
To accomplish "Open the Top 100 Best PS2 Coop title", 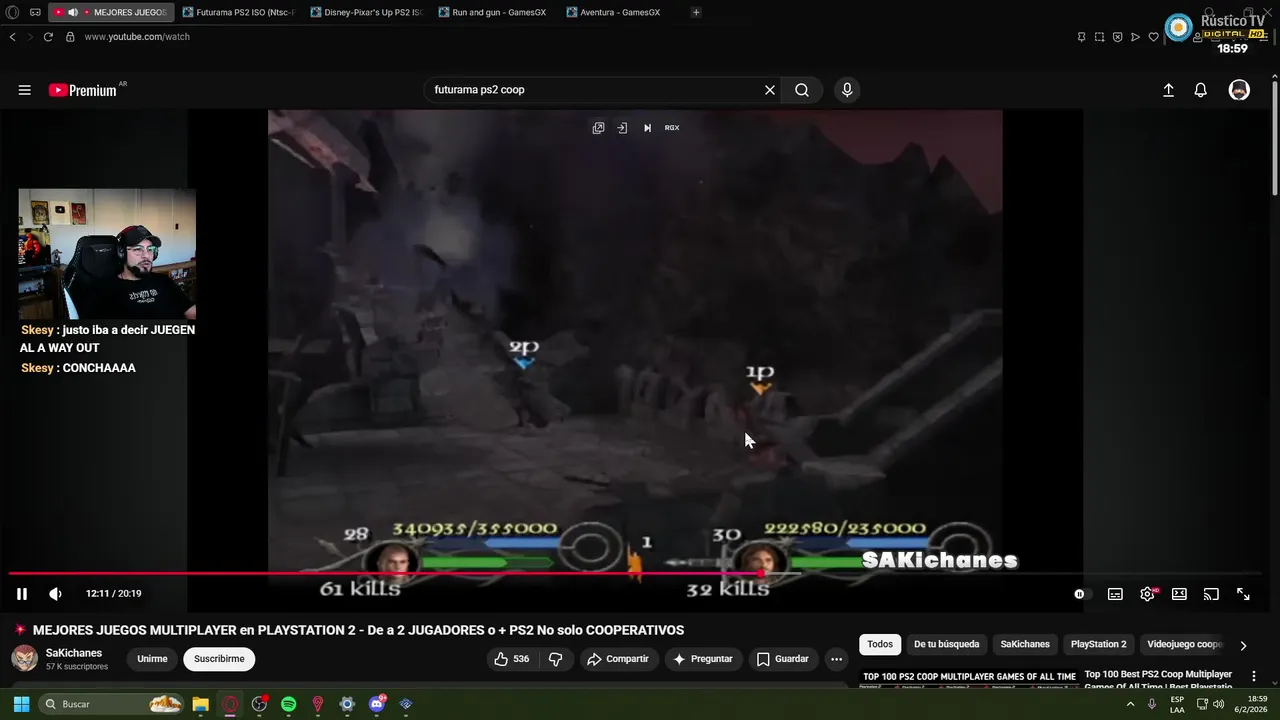I will pyautogui.click(x=1158, y=680).
